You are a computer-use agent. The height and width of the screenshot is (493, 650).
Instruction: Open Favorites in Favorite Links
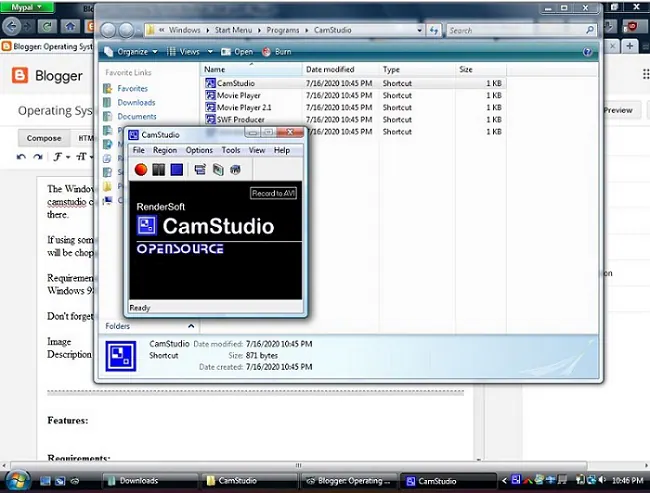(132, 88)
